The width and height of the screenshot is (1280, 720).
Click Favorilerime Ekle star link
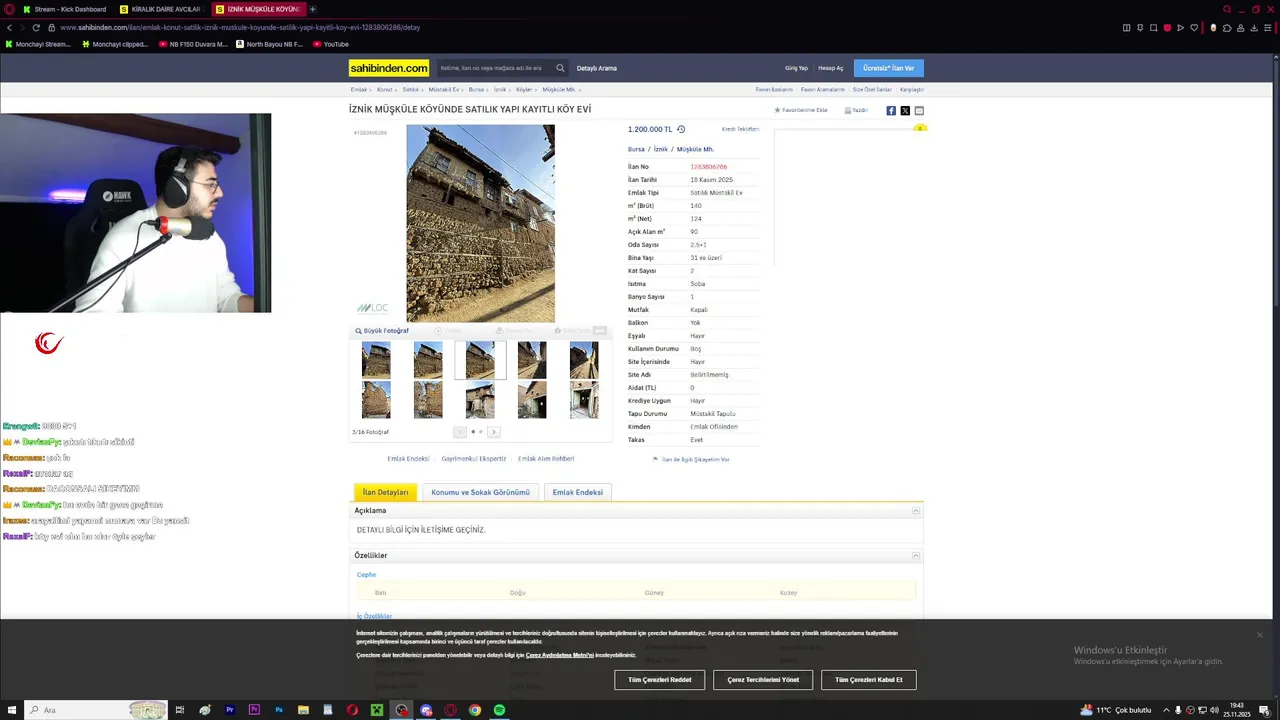801,110
